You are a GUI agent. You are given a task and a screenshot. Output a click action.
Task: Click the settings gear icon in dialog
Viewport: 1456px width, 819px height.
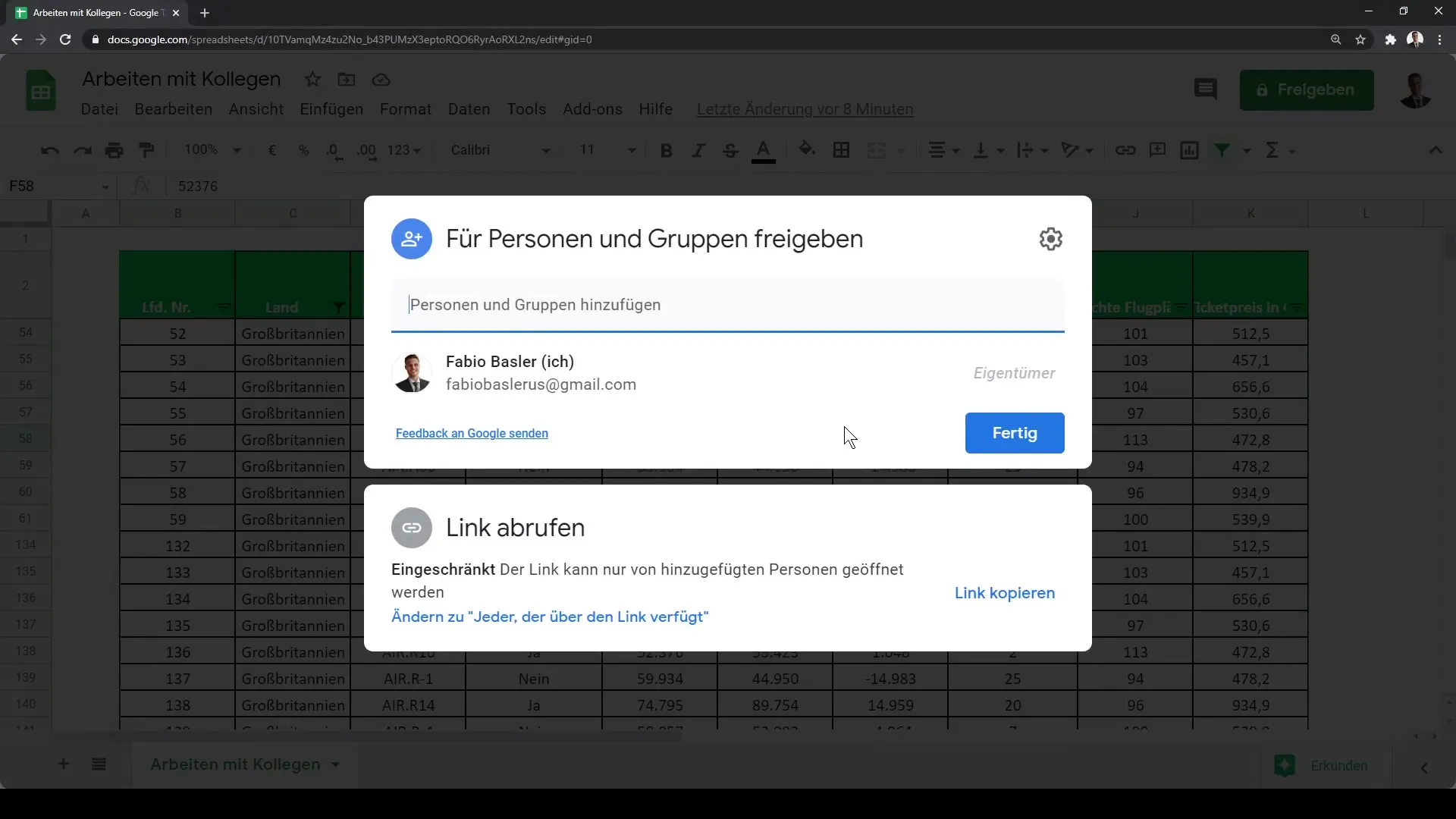[x=1050, y=239]
